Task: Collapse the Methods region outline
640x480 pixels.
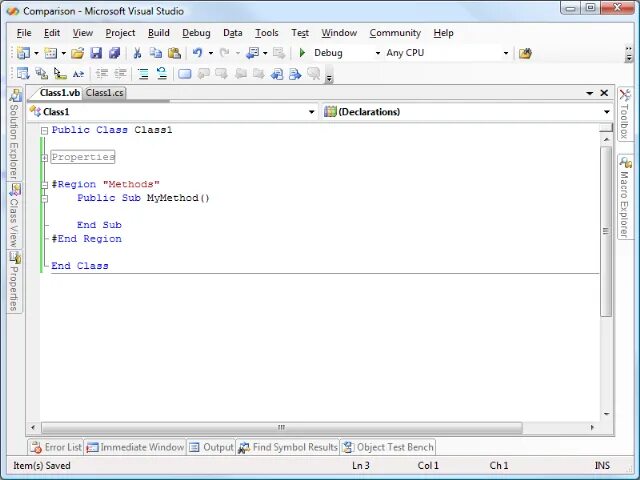Action: click(x=44, y=185)
